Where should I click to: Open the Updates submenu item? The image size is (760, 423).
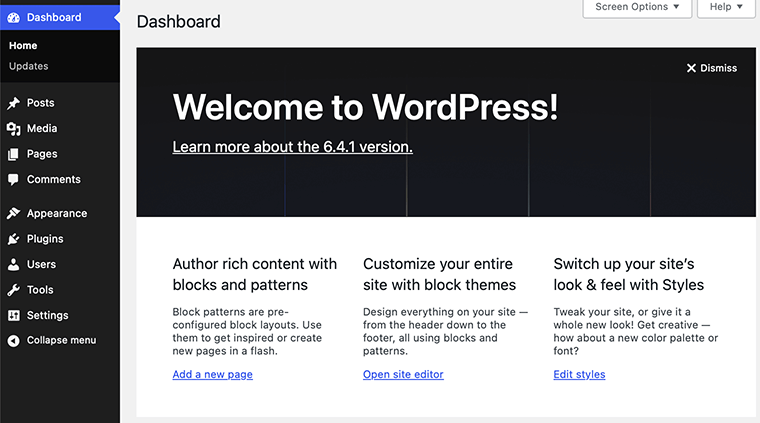(29, 66)
